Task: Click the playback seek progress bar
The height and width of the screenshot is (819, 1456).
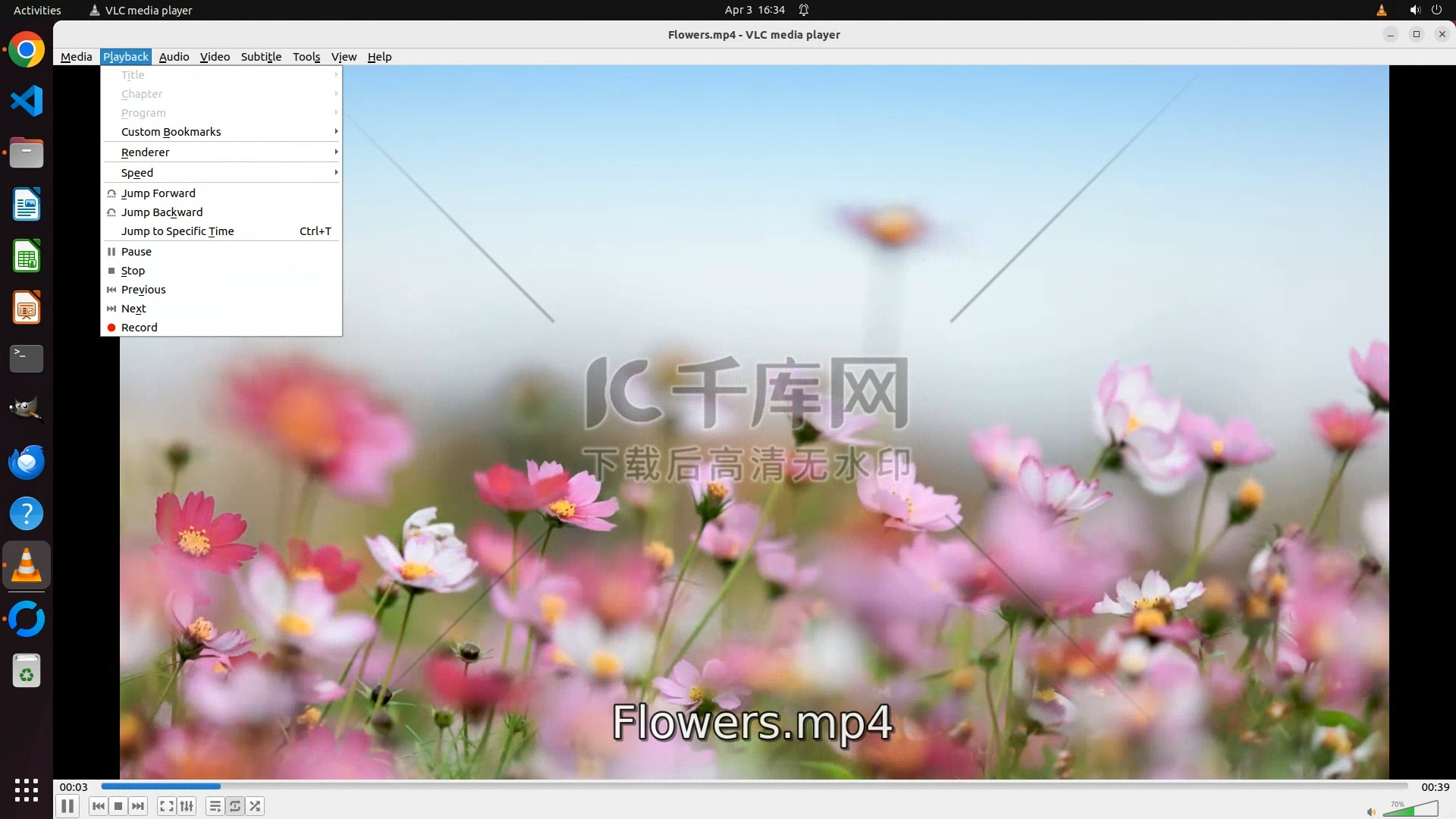Action: pyautogui.click(x=754, y=786)
